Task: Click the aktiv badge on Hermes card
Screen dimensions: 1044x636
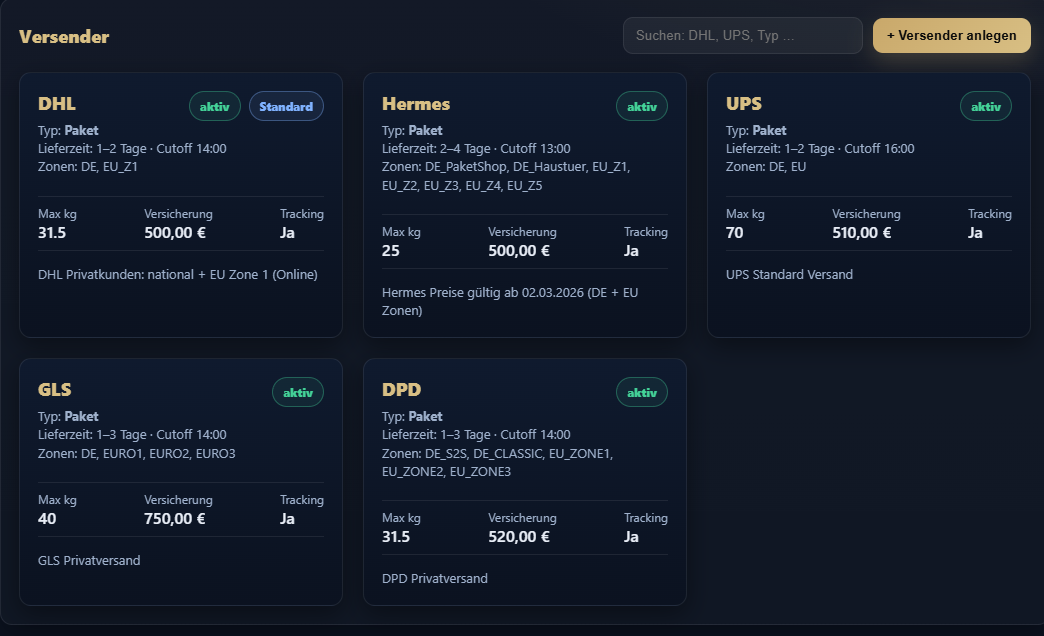Action: [x=642, y=107]
